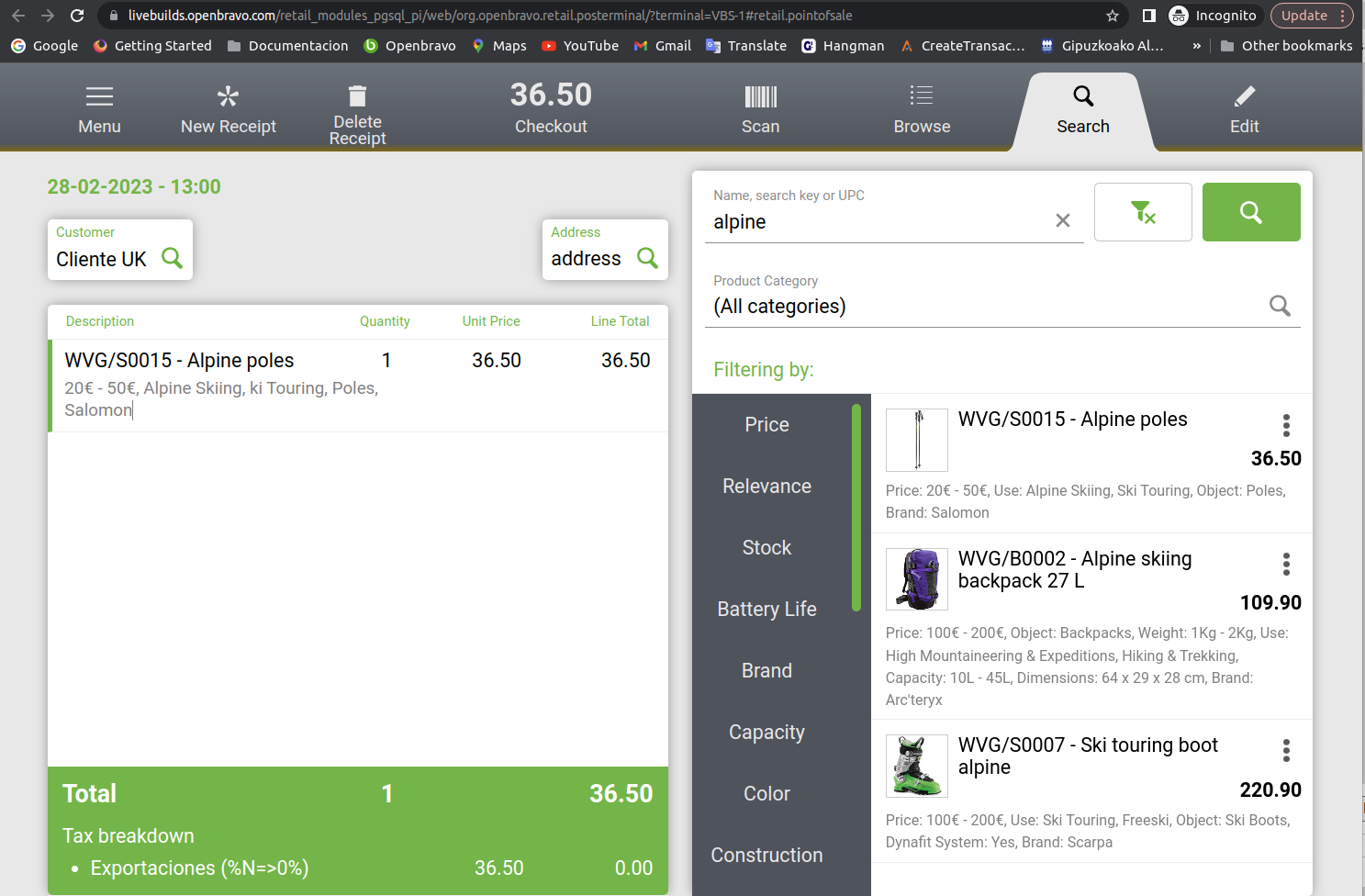Click the Total 36.50 green bar
Image resolution: width=1365 pixels, height=896 pixels.
coord(358,794)
